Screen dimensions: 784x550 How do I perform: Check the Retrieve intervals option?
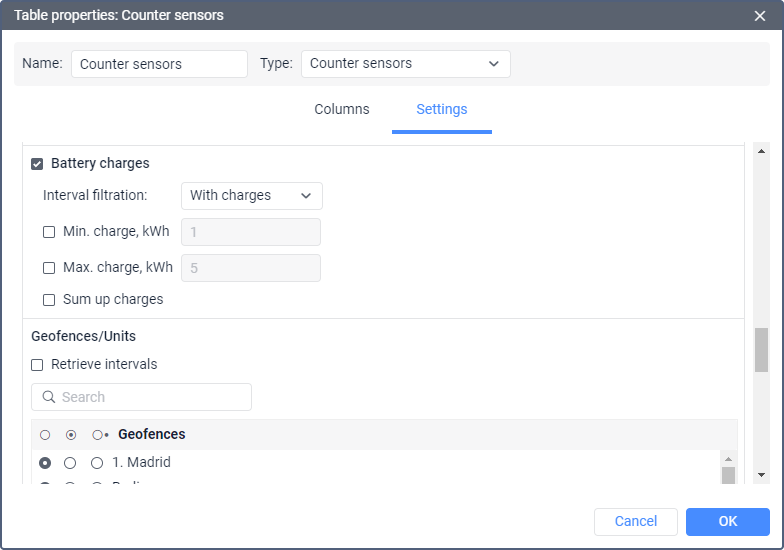pyautogui.click(x=37, y=365)
